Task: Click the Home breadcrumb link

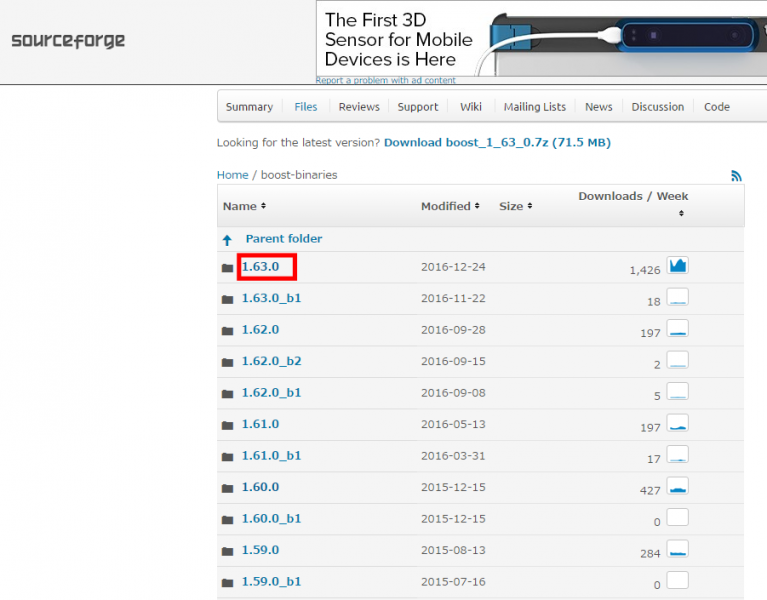Action: (232, 175)
